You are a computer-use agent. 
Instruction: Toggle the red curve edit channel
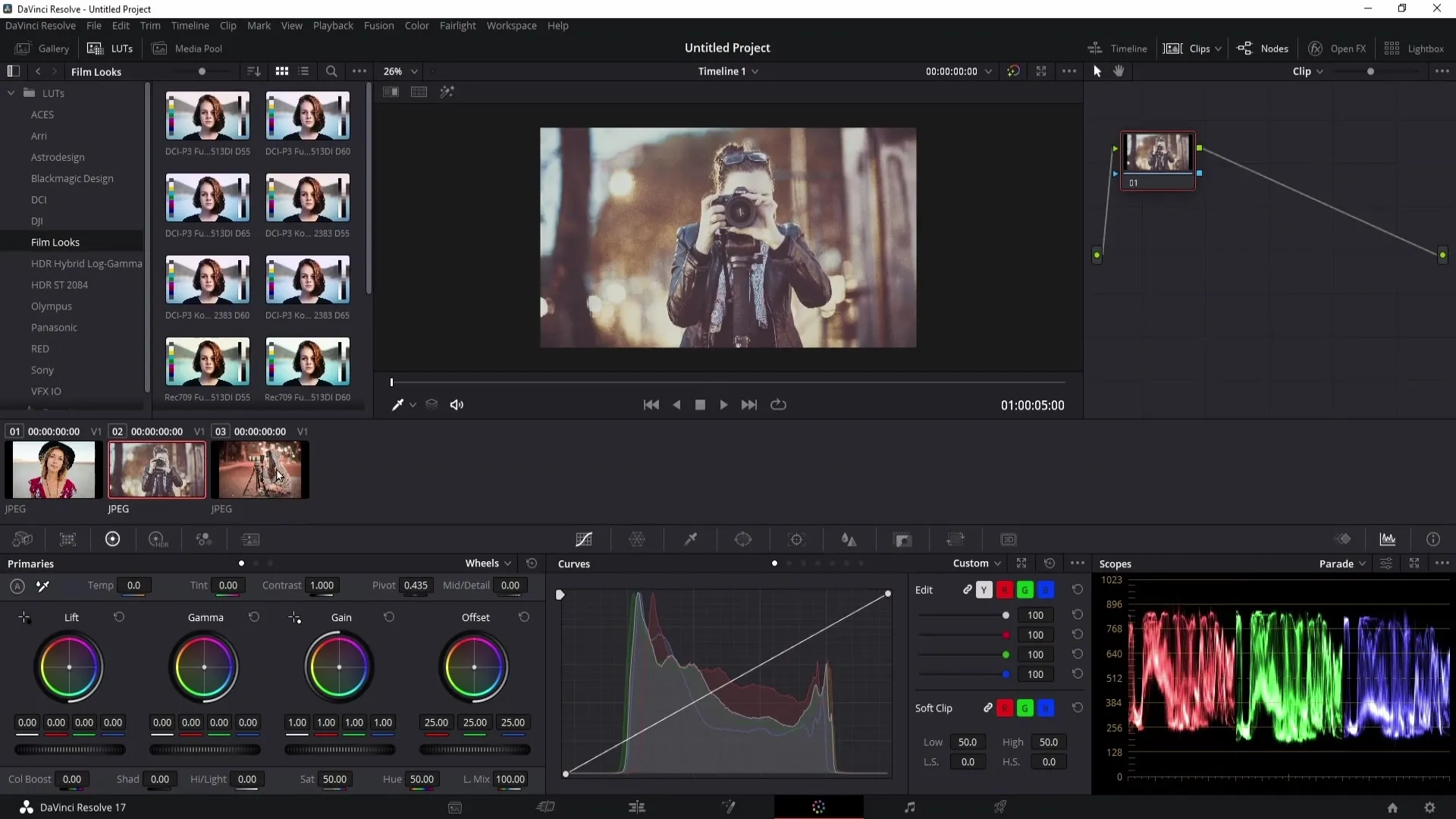(x=1004, y=590)
